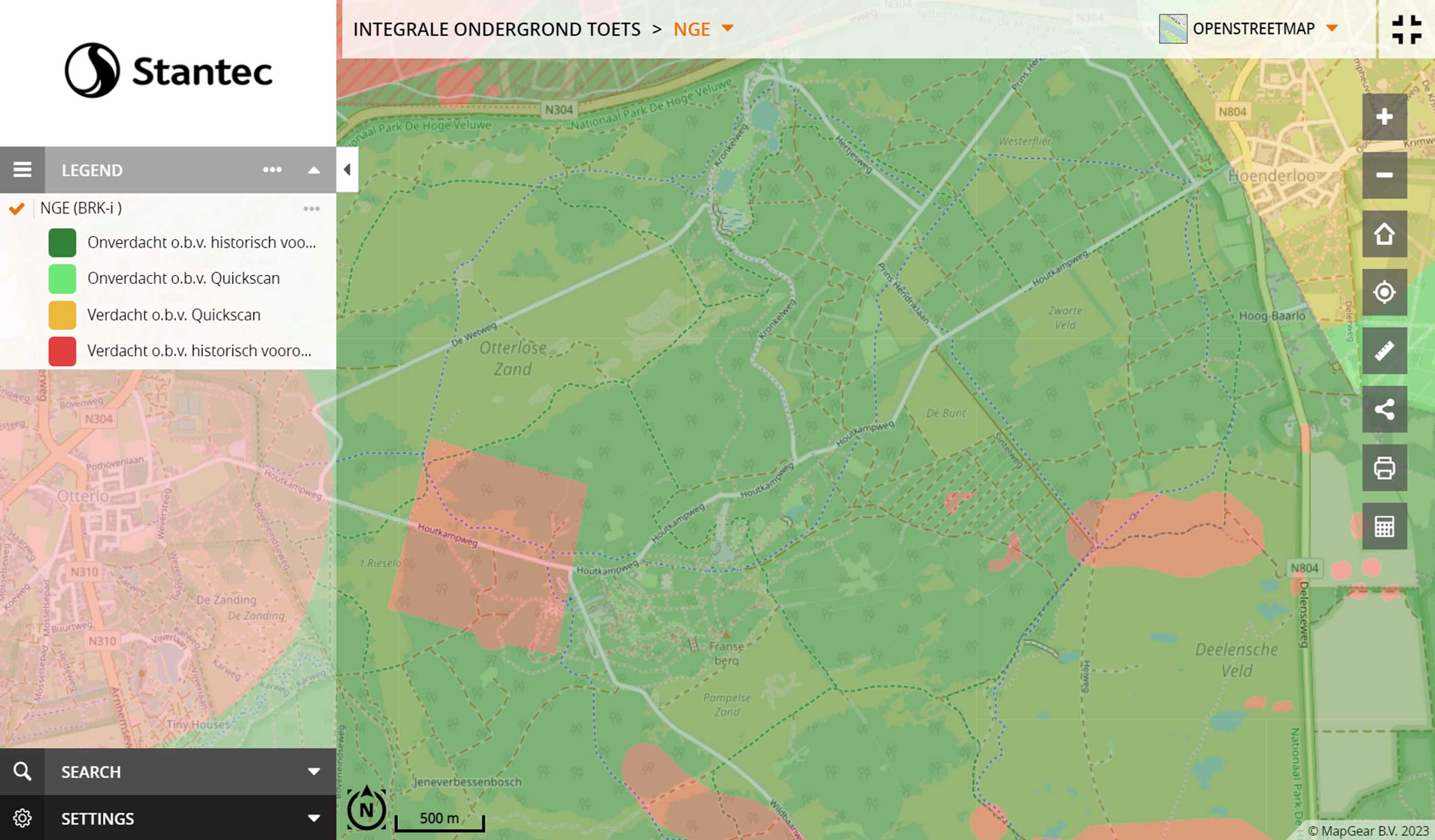This screenshot has height=840, width=1435.
Task: Collapse the Legend panel arrow
Action: [314, 170]
